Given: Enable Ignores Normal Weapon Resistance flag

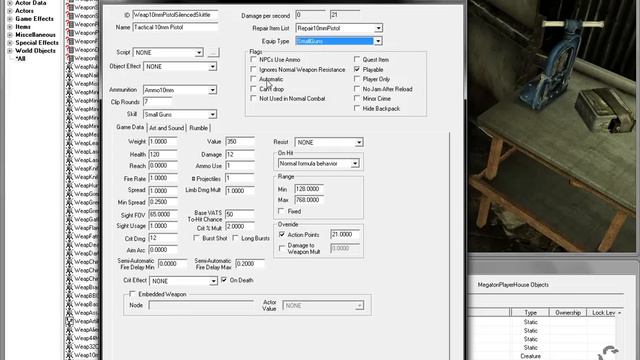Looking at the screenshot, I should [x=253, y=69].
